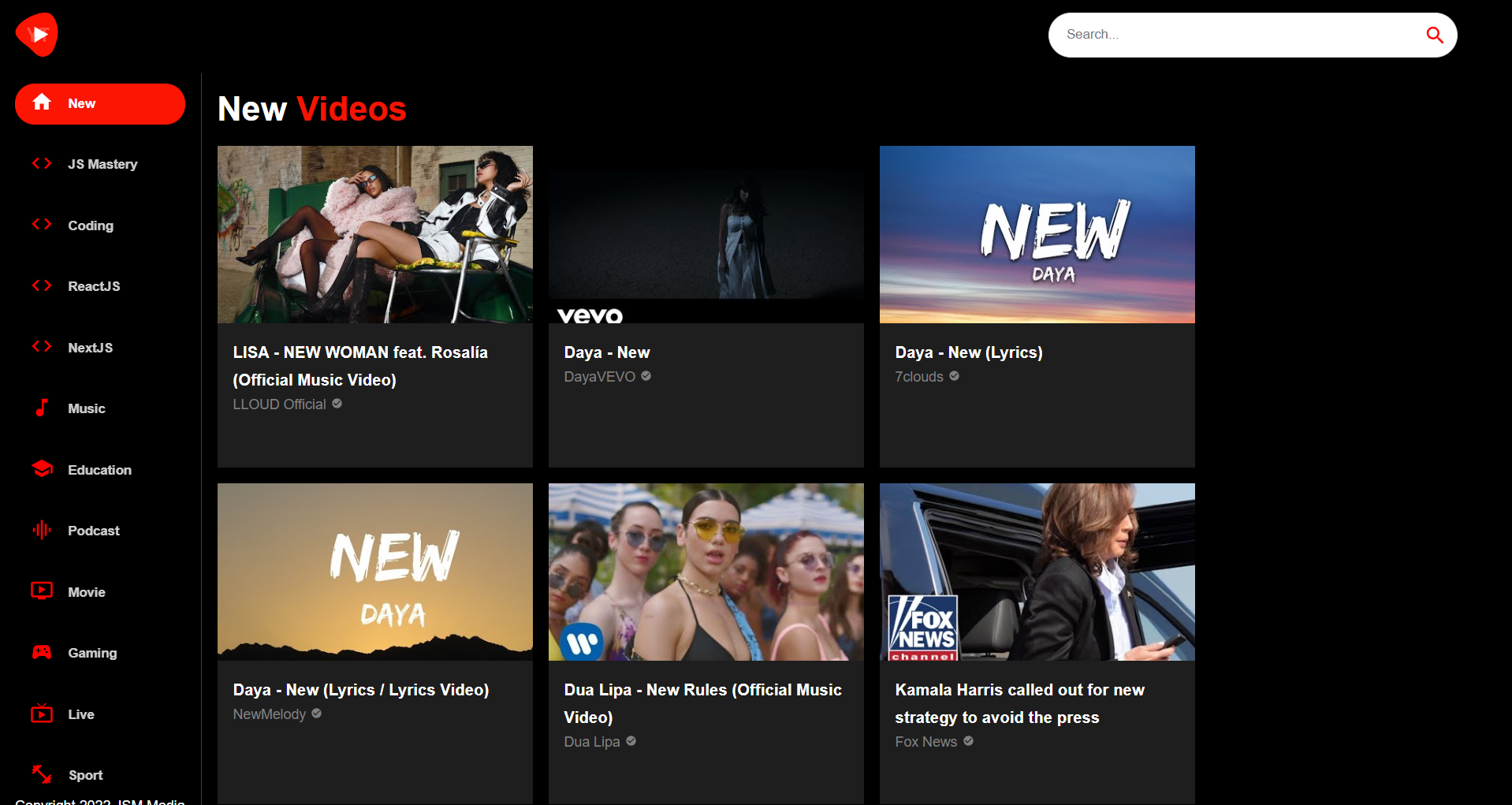The image size is (1512, 805).
Task: Click the Podcast waveform icon
Action: tap(42, 530)
